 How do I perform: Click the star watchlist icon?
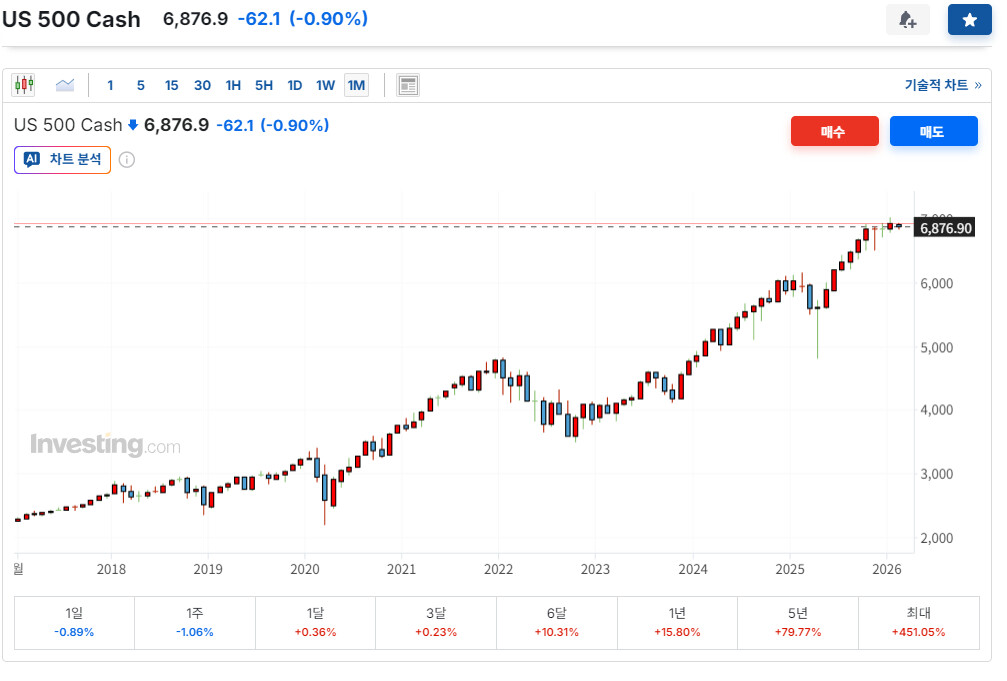969,20
